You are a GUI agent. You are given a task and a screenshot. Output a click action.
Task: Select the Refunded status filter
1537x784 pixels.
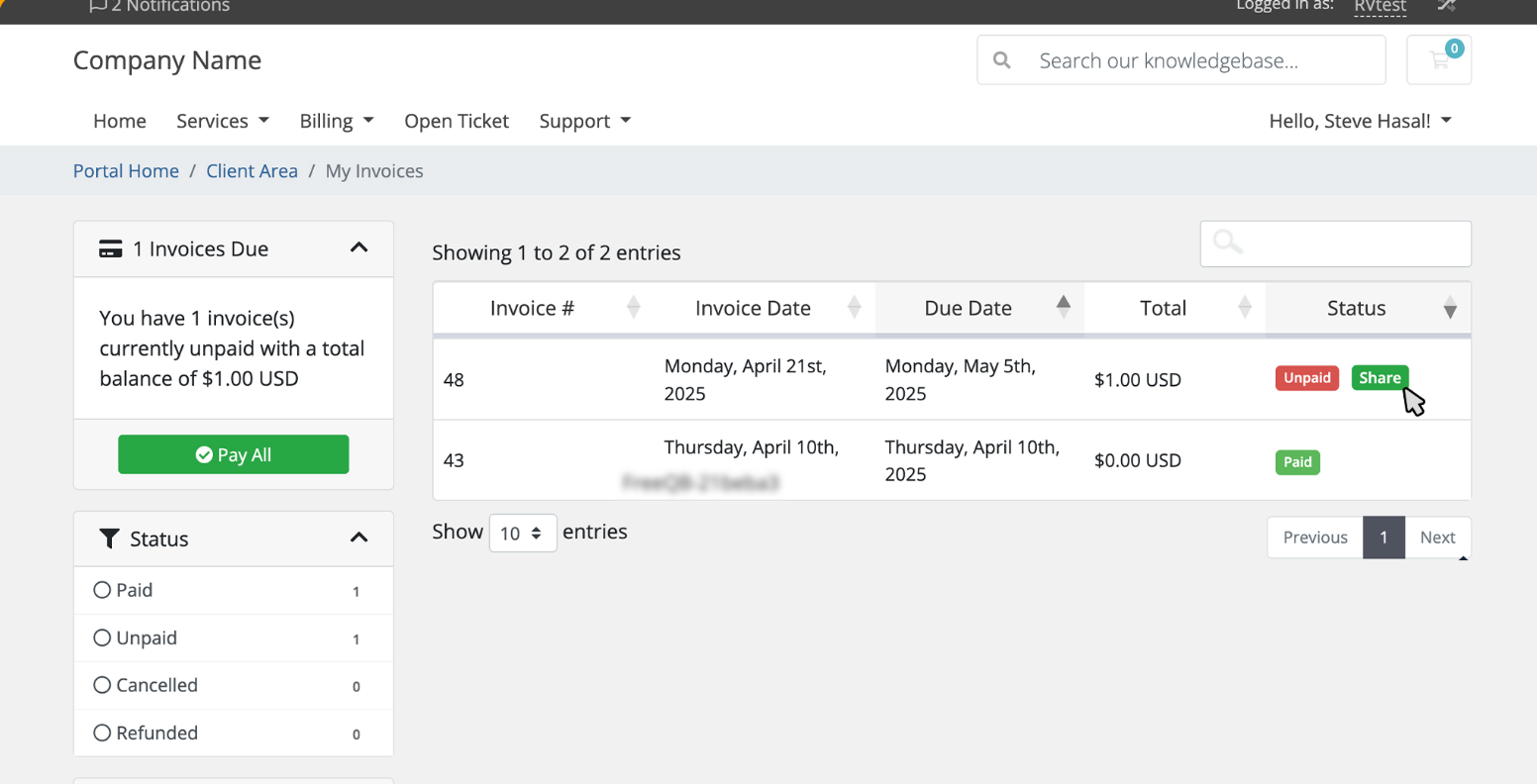[102, 733]
